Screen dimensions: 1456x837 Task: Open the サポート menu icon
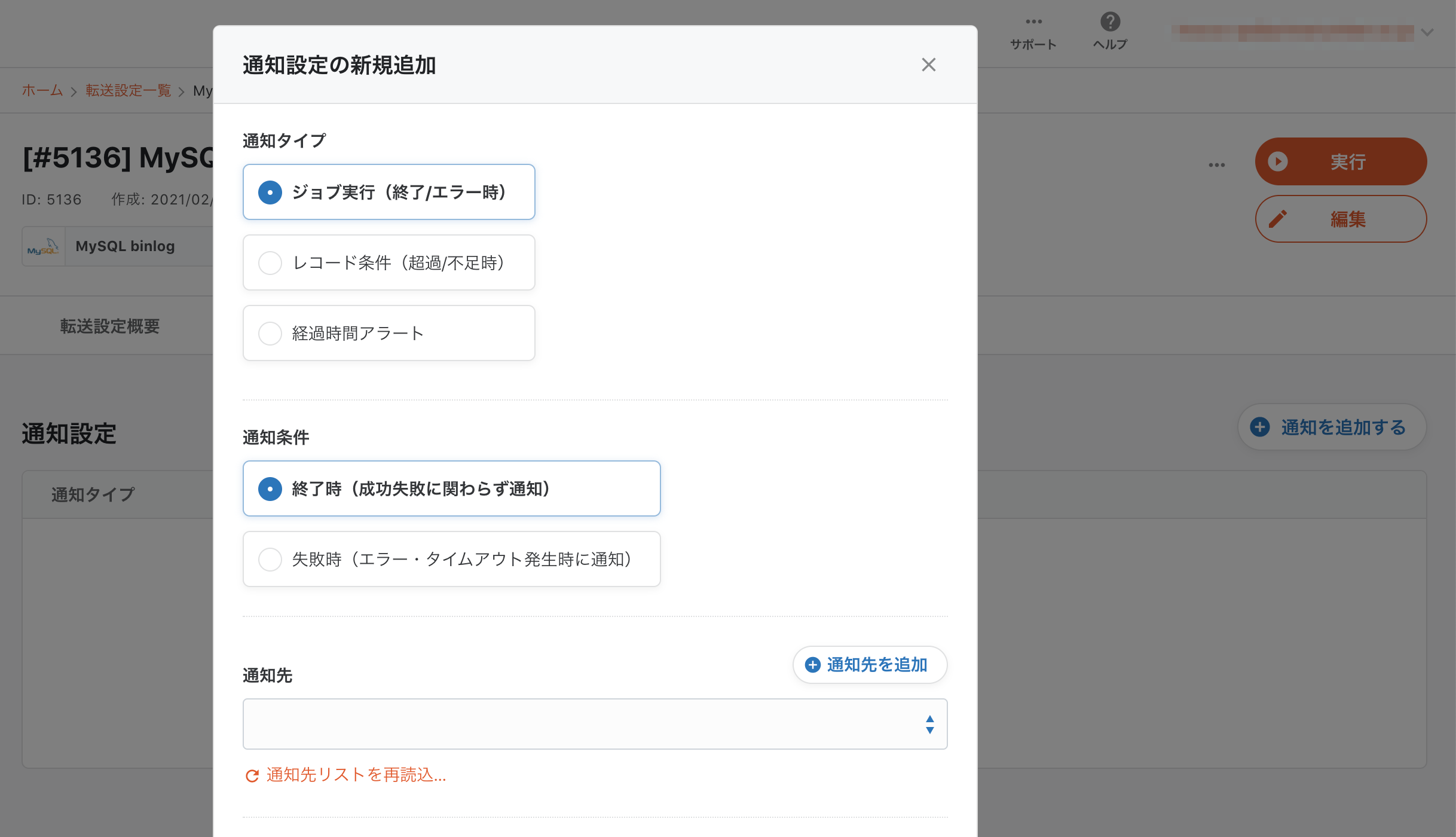pos(1033,22)
